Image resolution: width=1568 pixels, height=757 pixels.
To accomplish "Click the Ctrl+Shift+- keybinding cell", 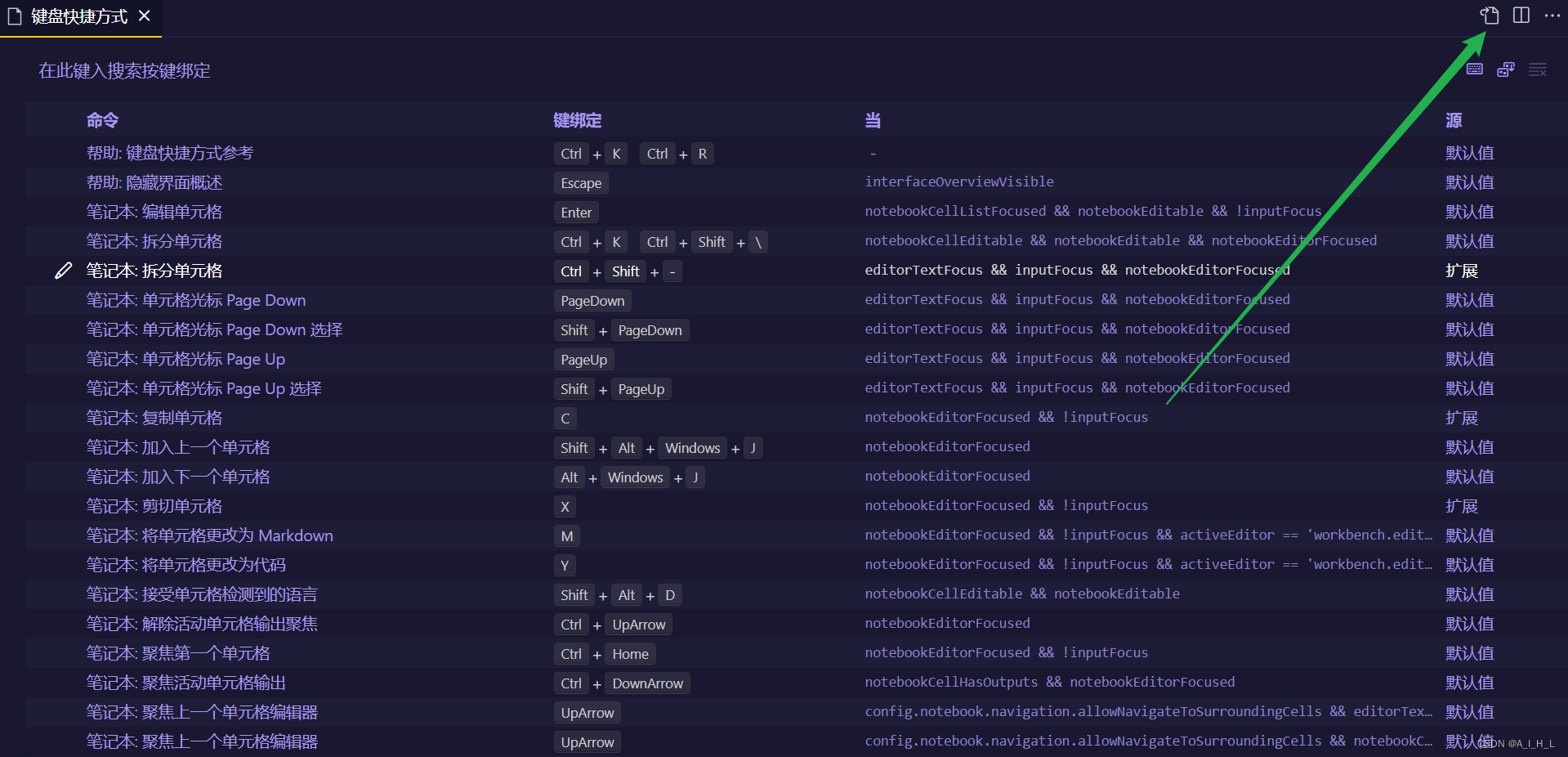I will coord(618,271).
